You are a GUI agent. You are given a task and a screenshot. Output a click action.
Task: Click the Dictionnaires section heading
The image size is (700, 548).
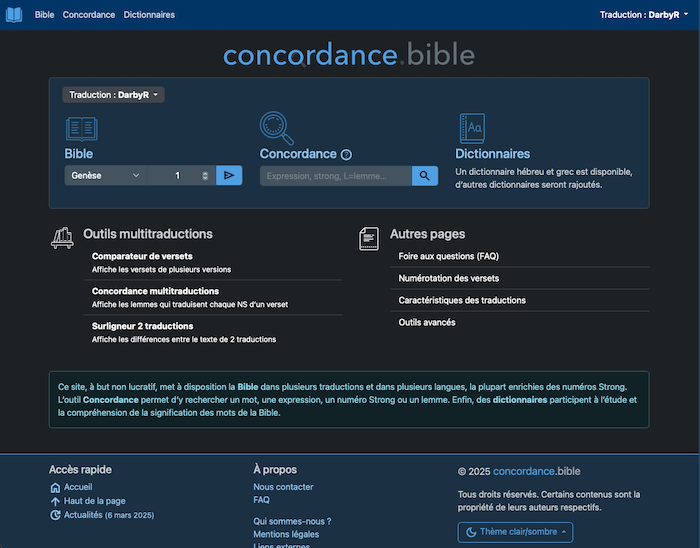coord(492,154)
